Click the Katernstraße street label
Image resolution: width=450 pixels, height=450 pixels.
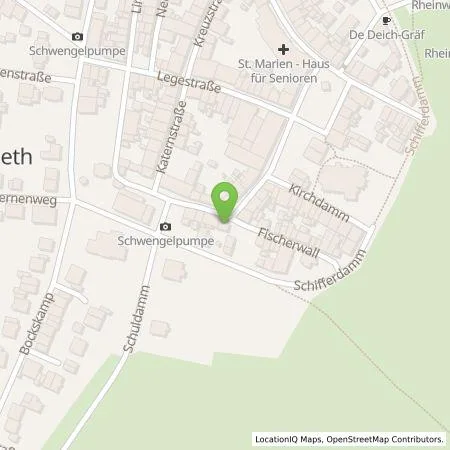(172, 137)
